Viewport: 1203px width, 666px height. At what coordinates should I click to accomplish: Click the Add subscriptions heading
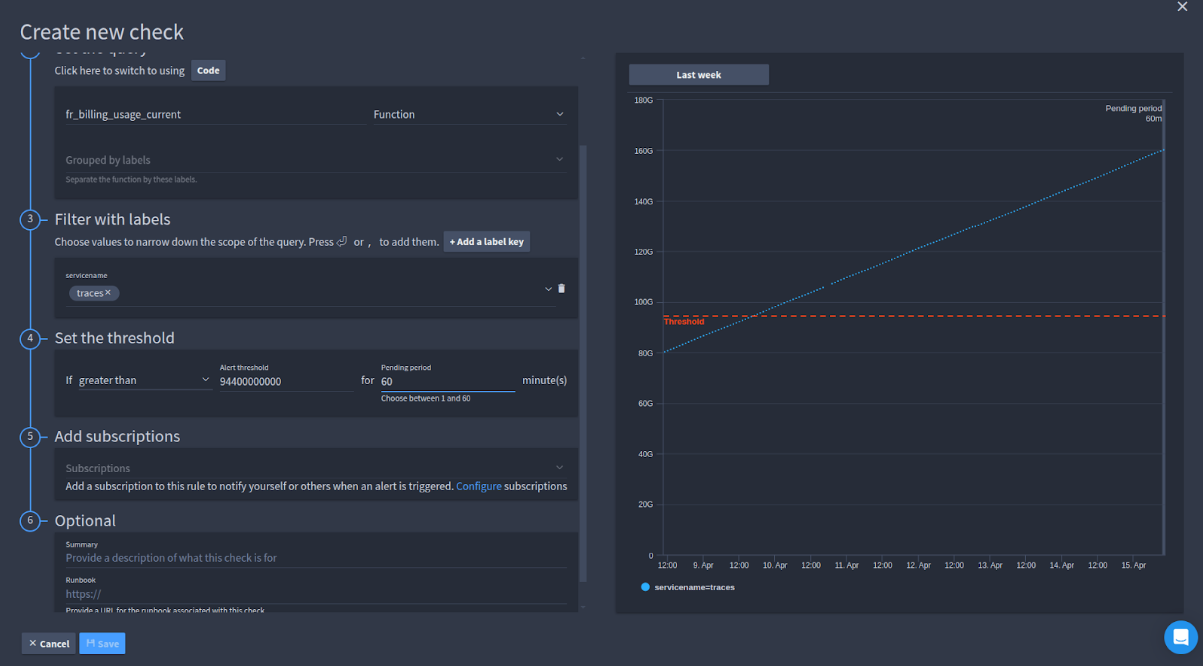coord(118,436)
